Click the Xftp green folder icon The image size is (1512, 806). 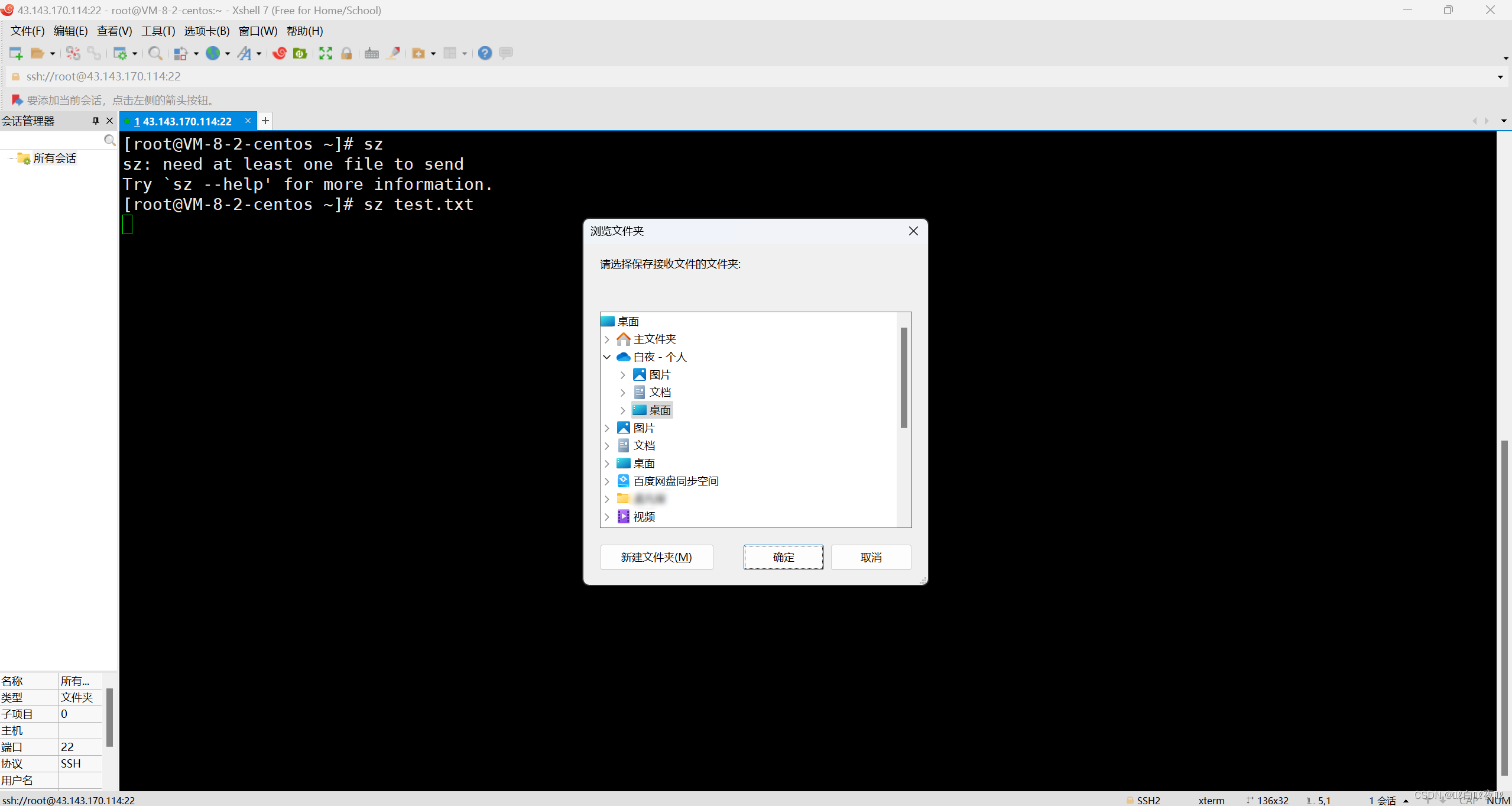point(300,53)
